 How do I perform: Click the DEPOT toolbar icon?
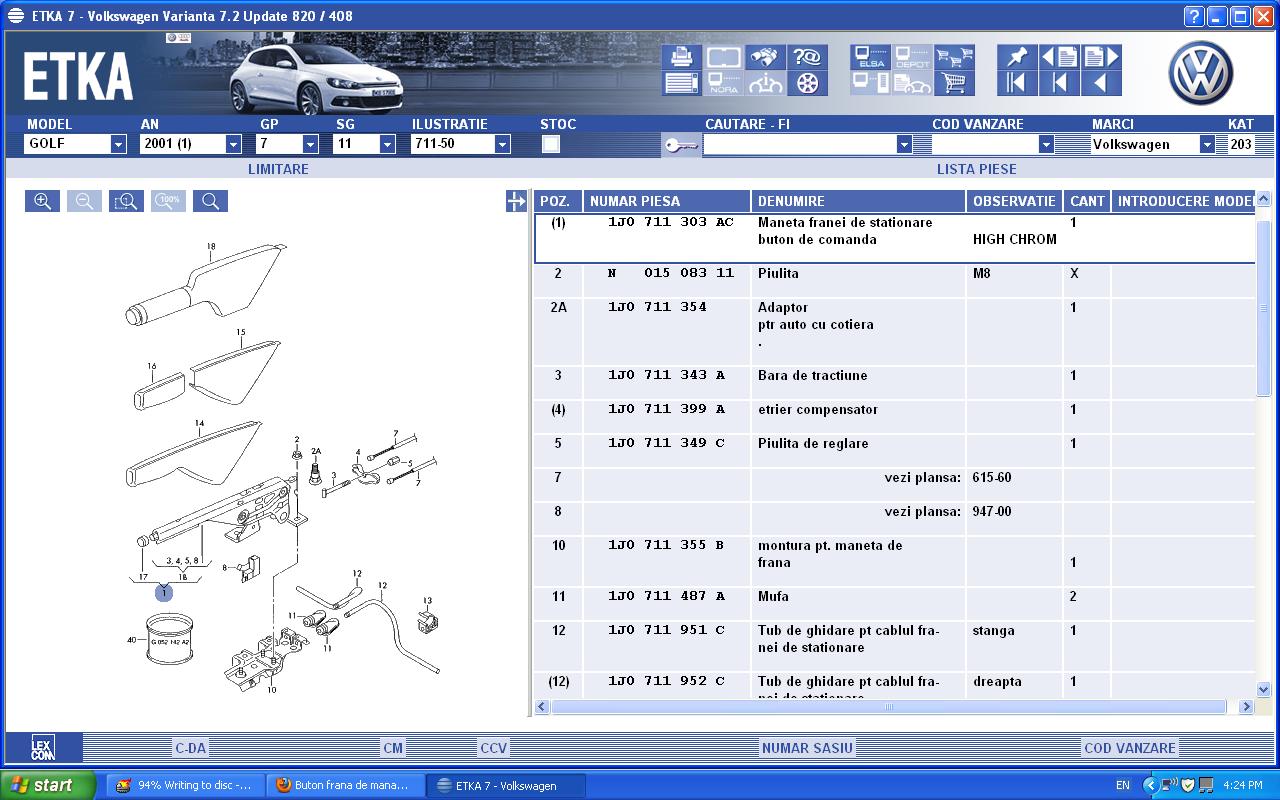tap(913, 57)
